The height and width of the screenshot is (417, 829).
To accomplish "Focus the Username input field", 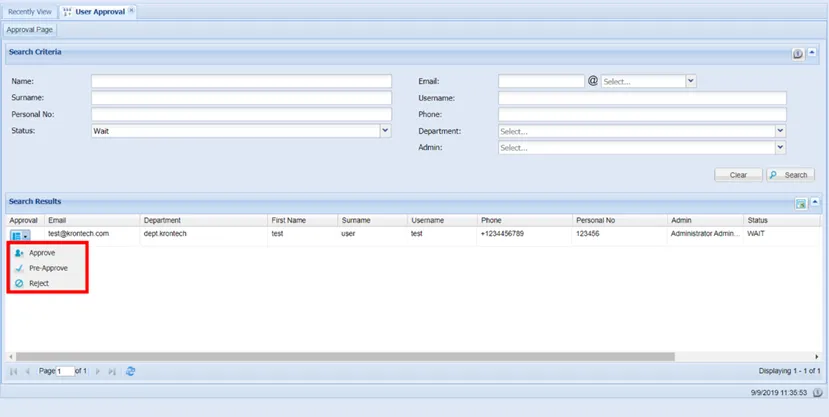I will (642, 98).
